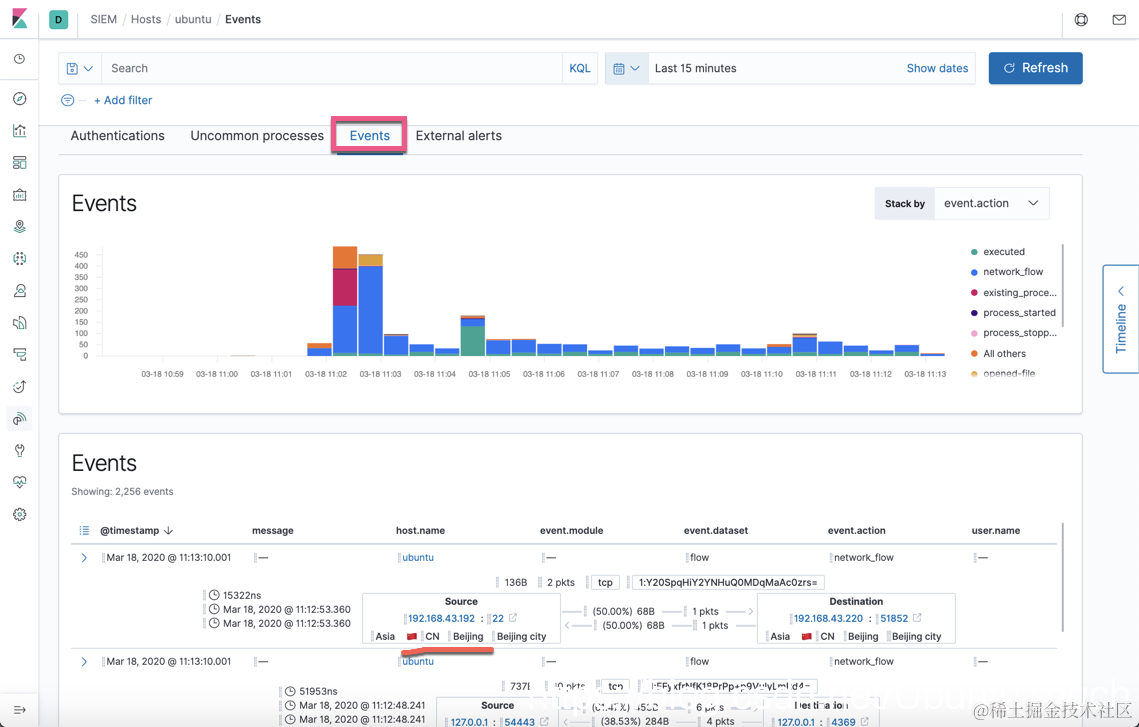Click the Last 15 minutes time range
Image resolution: width=1139 pixels, height=727 pixels.
click(x=695, y=68)
